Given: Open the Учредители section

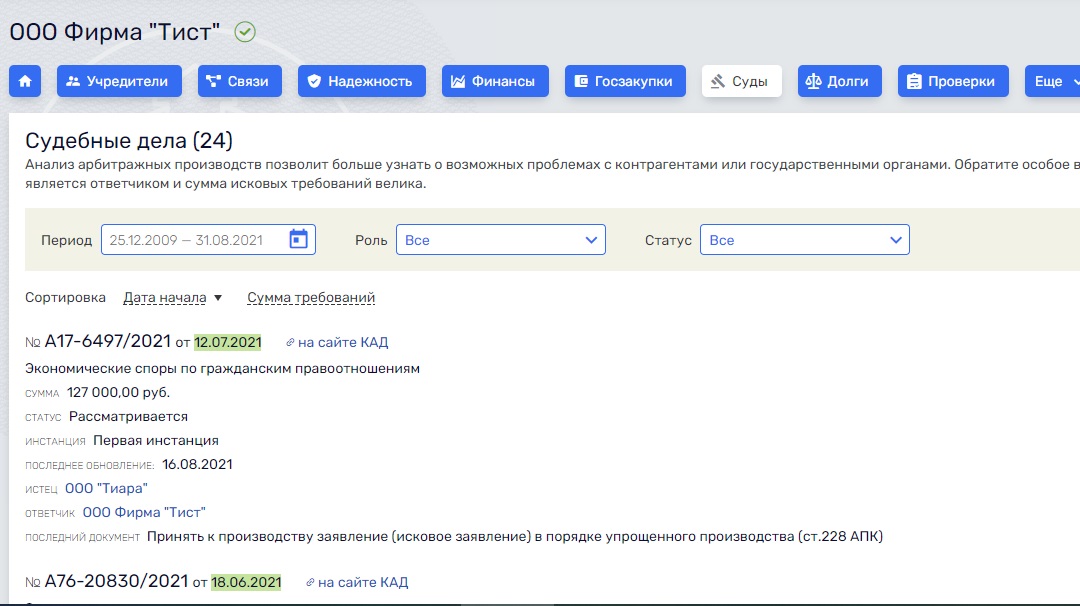Looking at the screenshot, I should [x=119, y=81].
